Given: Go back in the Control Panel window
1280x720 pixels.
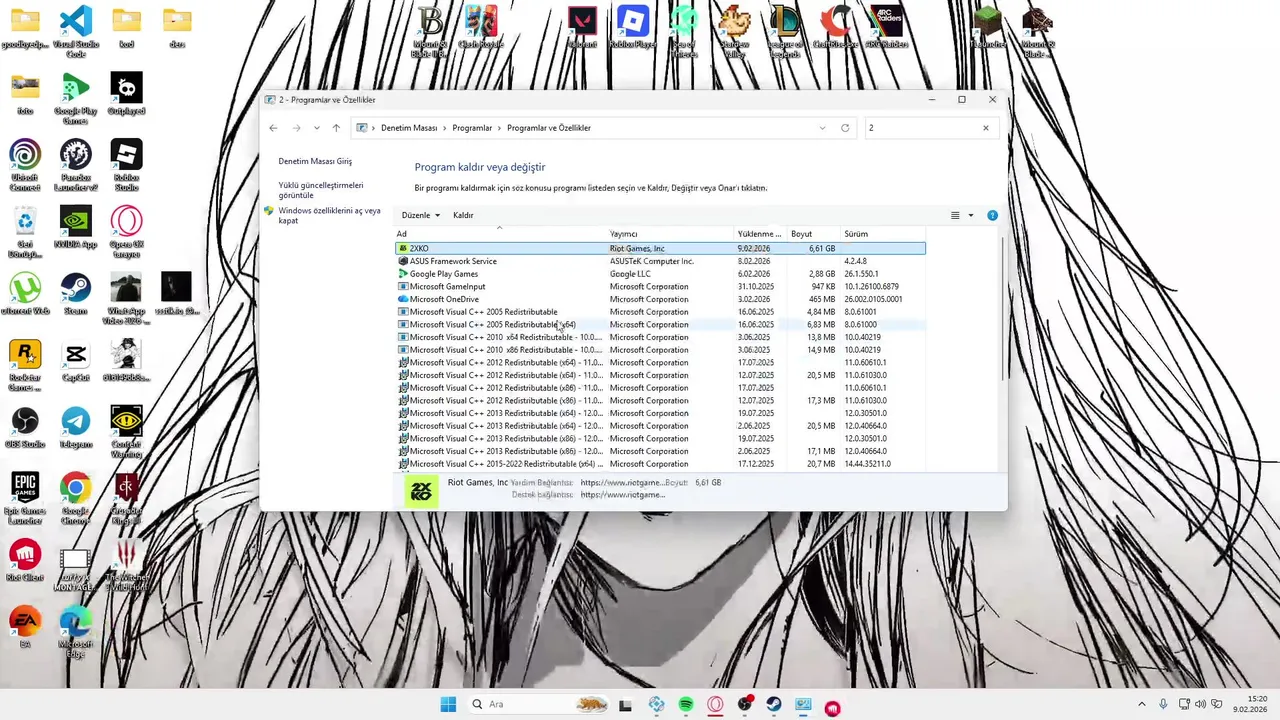Looking at the screenshot, I should tap(273, 128).
